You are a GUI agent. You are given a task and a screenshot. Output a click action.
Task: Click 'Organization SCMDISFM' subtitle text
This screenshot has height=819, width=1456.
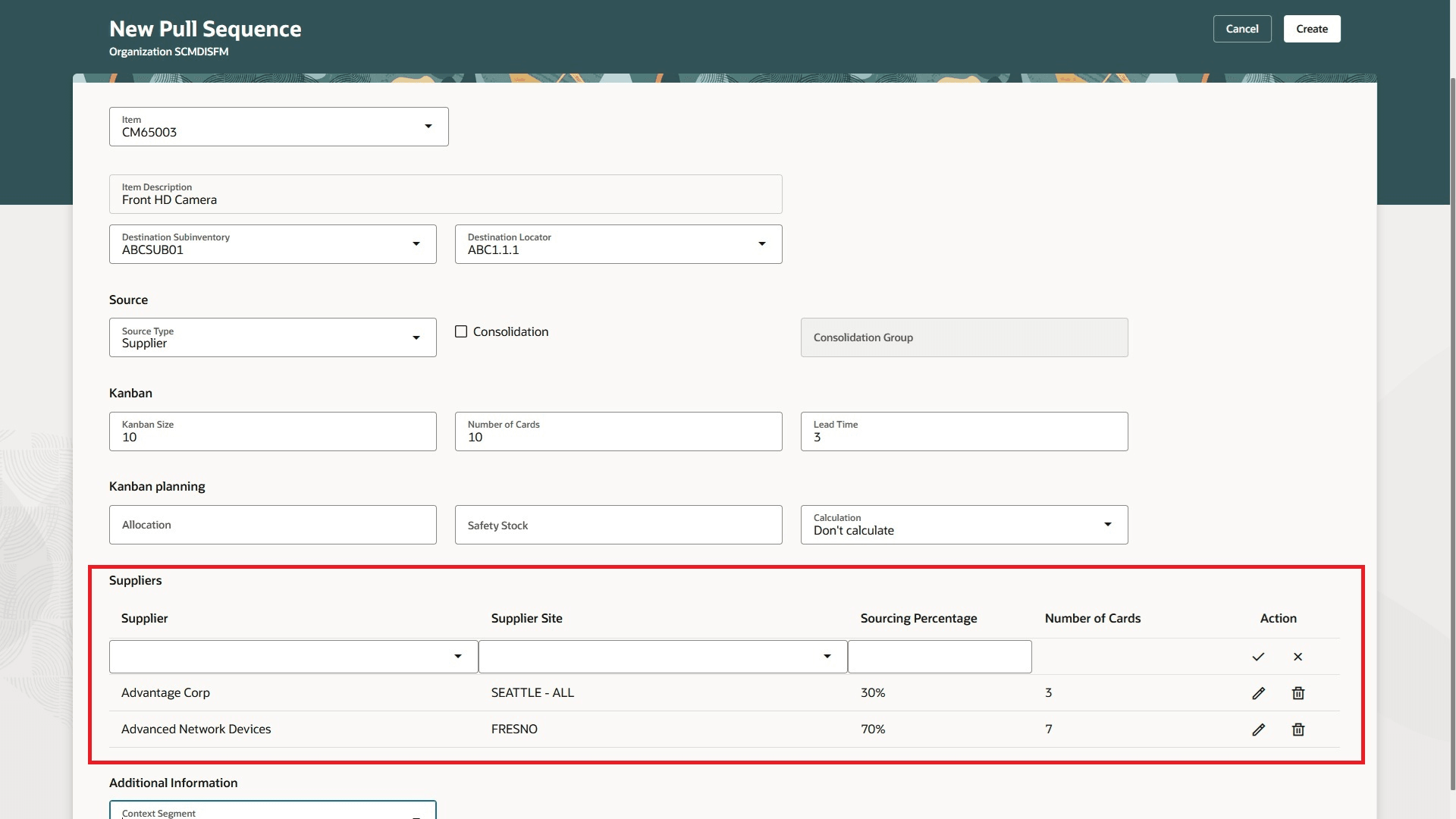pos(168,52)
